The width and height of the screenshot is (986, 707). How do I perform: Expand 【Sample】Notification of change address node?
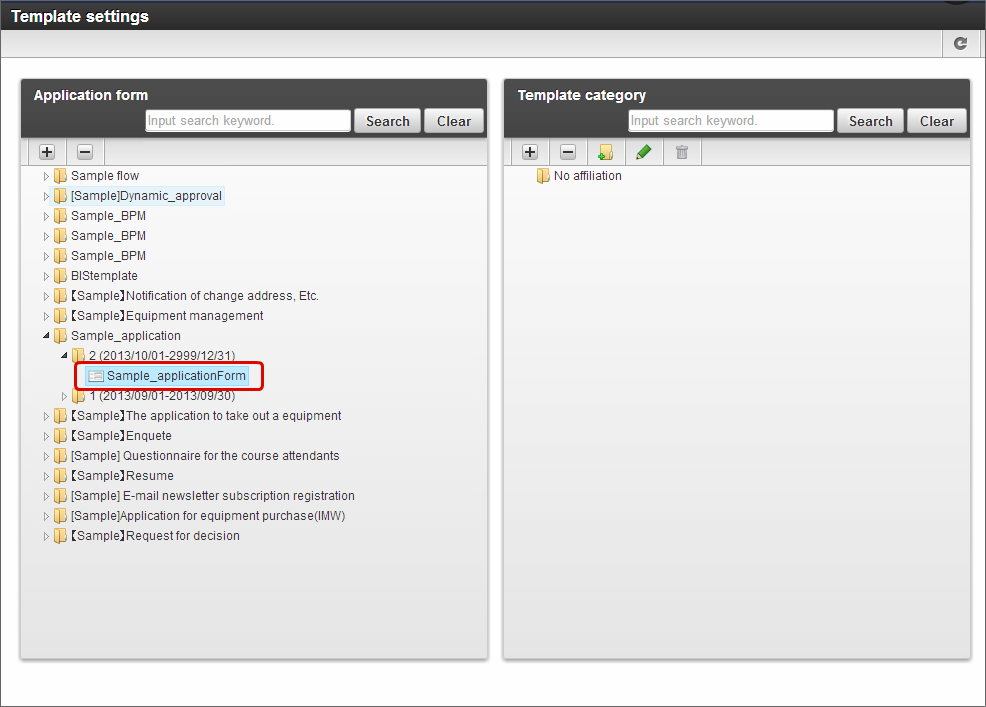pos(46,296)
